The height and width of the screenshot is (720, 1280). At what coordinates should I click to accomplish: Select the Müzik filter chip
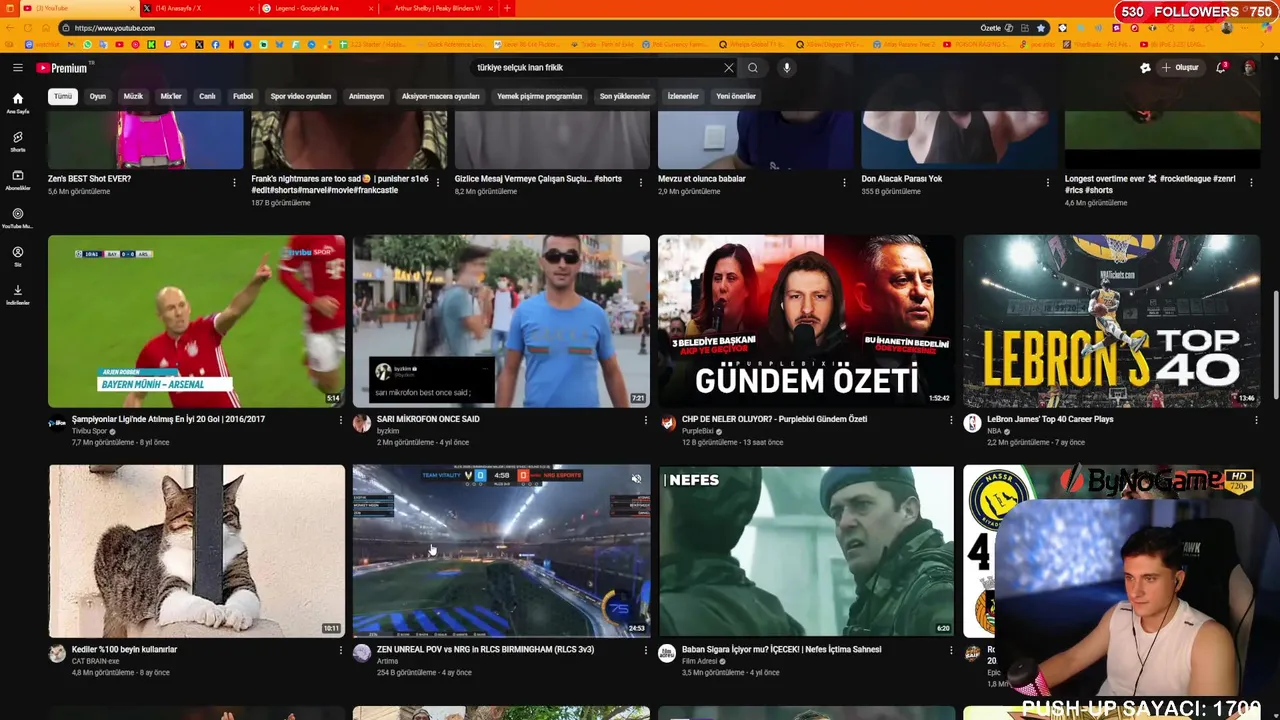coord(133,96)
